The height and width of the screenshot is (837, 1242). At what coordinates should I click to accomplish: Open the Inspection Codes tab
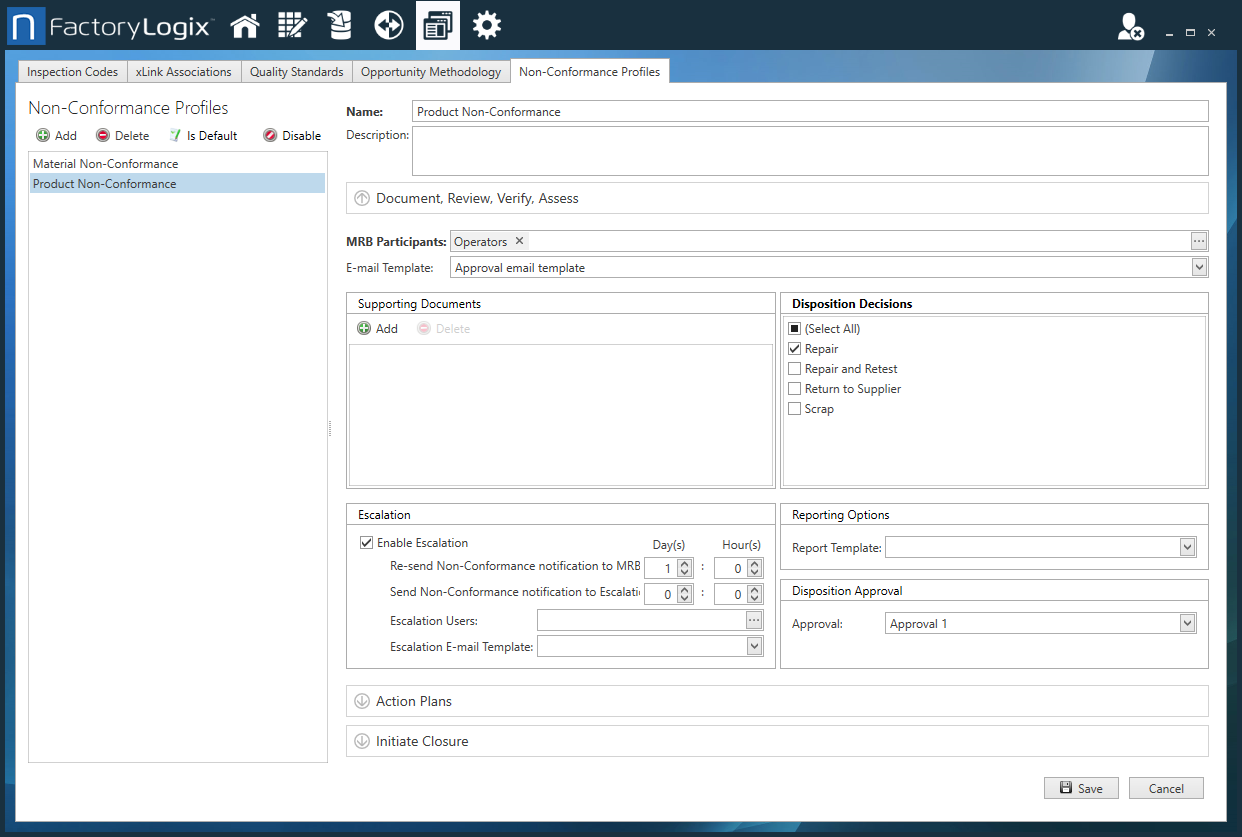(71, 71)
